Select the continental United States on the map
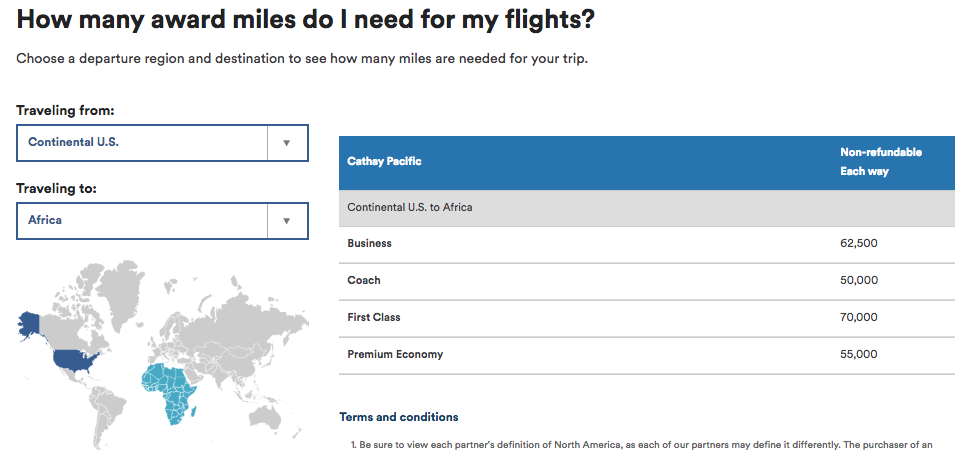The image size is (969, 453). (78, 359)
